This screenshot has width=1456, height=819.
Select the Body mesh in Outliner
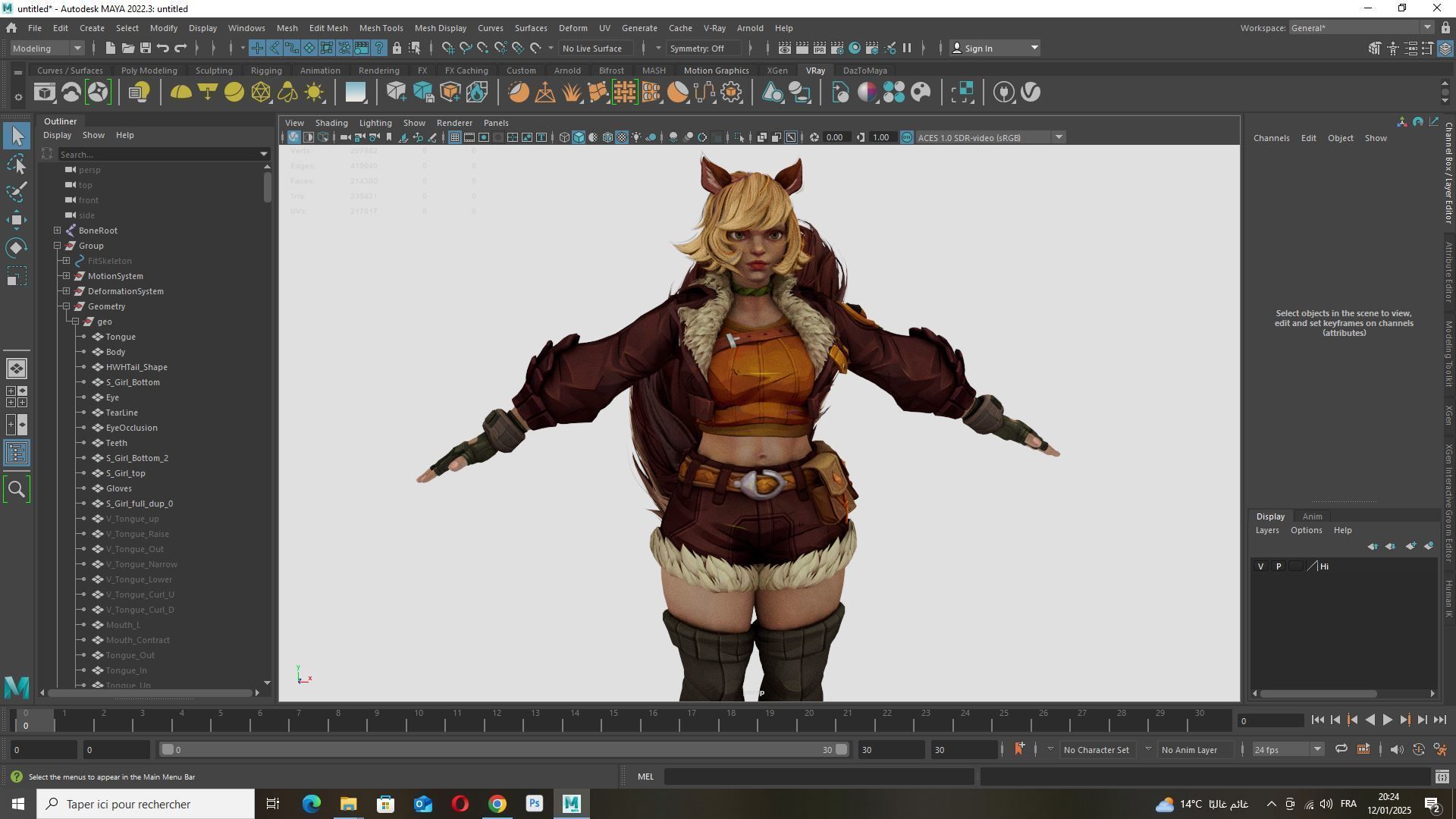click(x=115, y=352)
